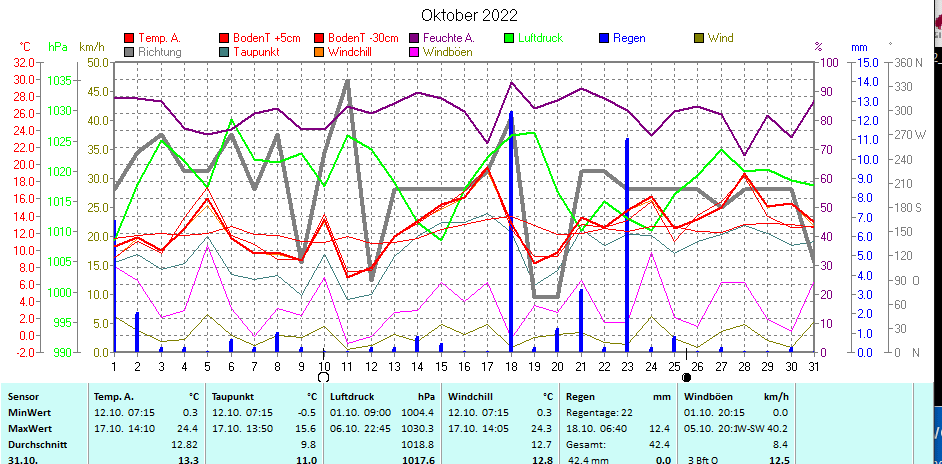Click the olive Wind legend swatch
Viewport: 942px width, 464px height.
click(699, 38)
